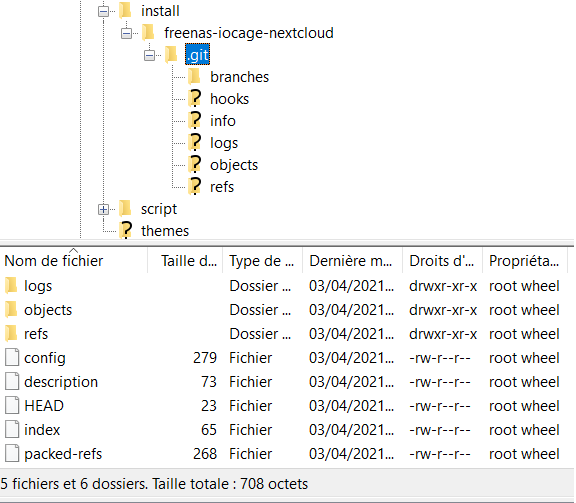Select the HEAD file in the list

[44, 406]
